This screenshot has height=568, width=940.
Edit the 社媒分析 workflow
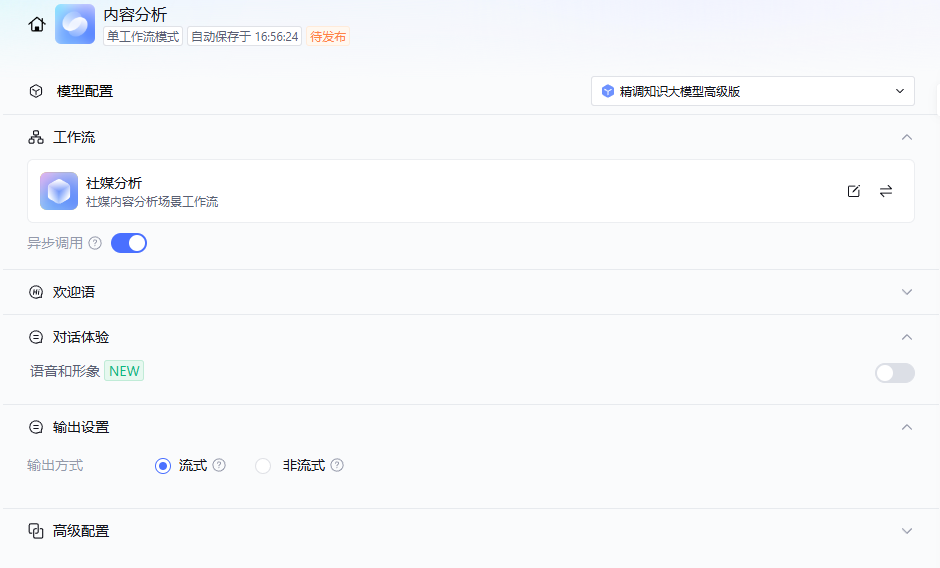tap(854, 191)
